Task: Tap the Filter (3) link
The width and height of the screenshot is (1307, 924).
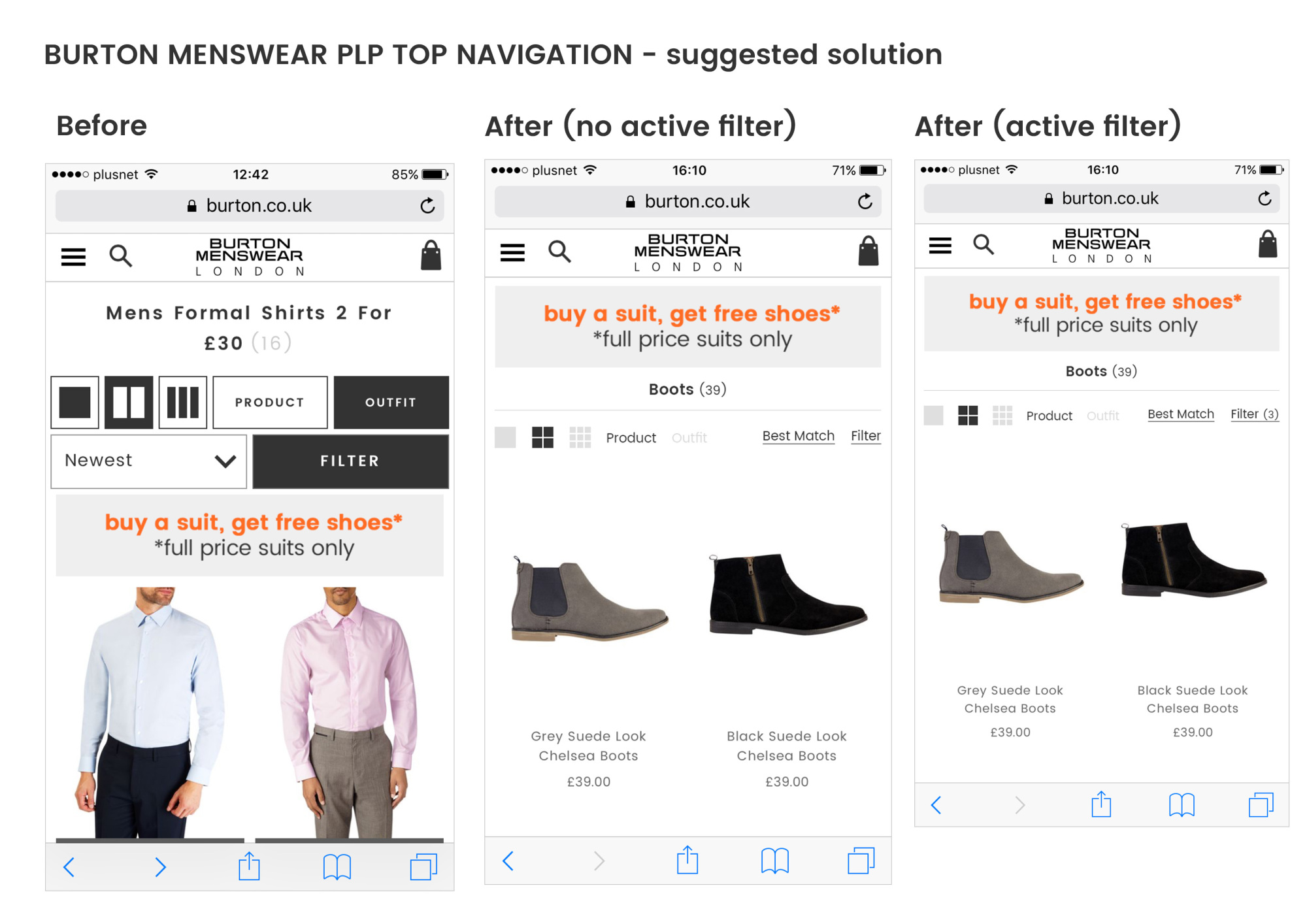Action: pyautogui.click(x=1255, y=414)
